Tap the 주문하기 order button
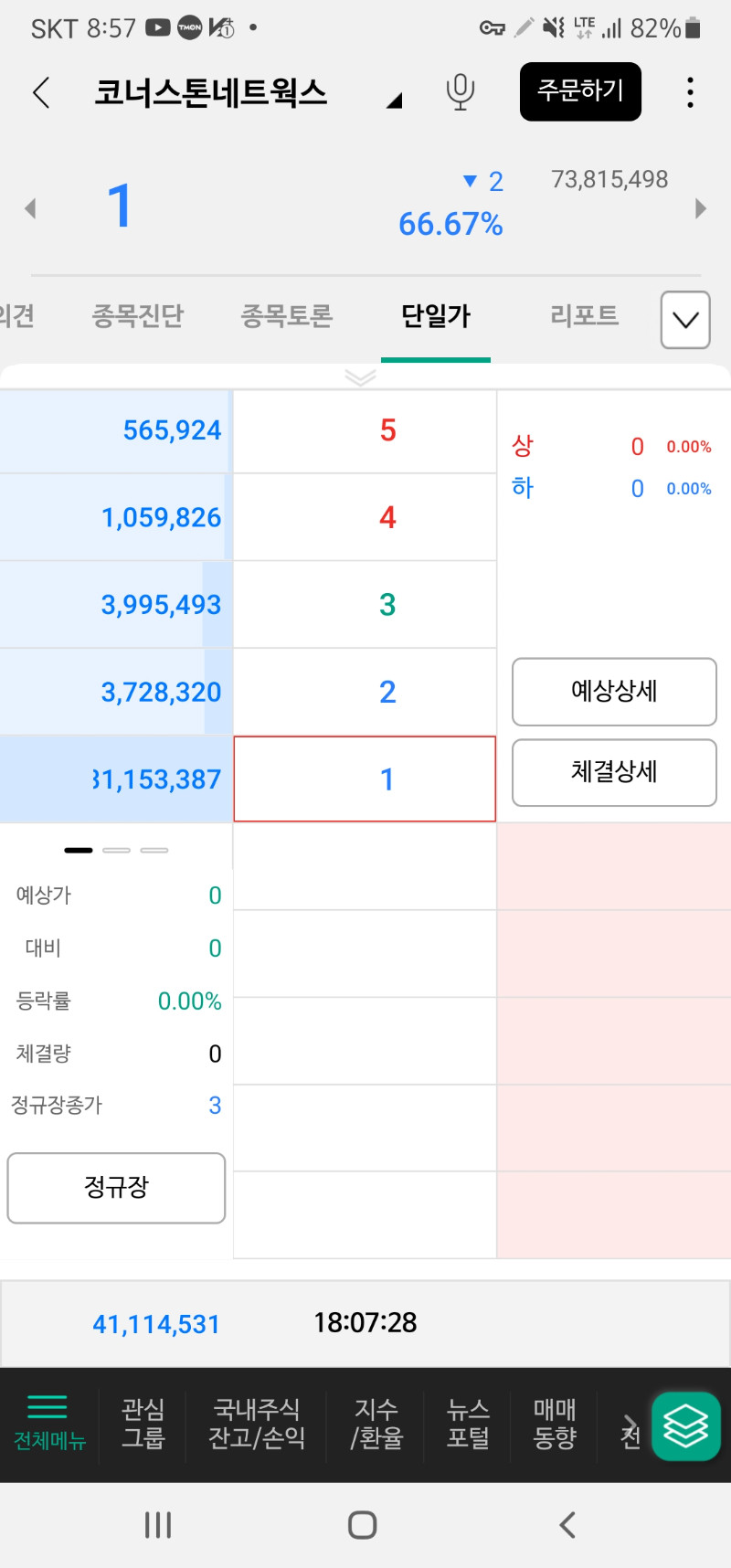 [580, 91]
